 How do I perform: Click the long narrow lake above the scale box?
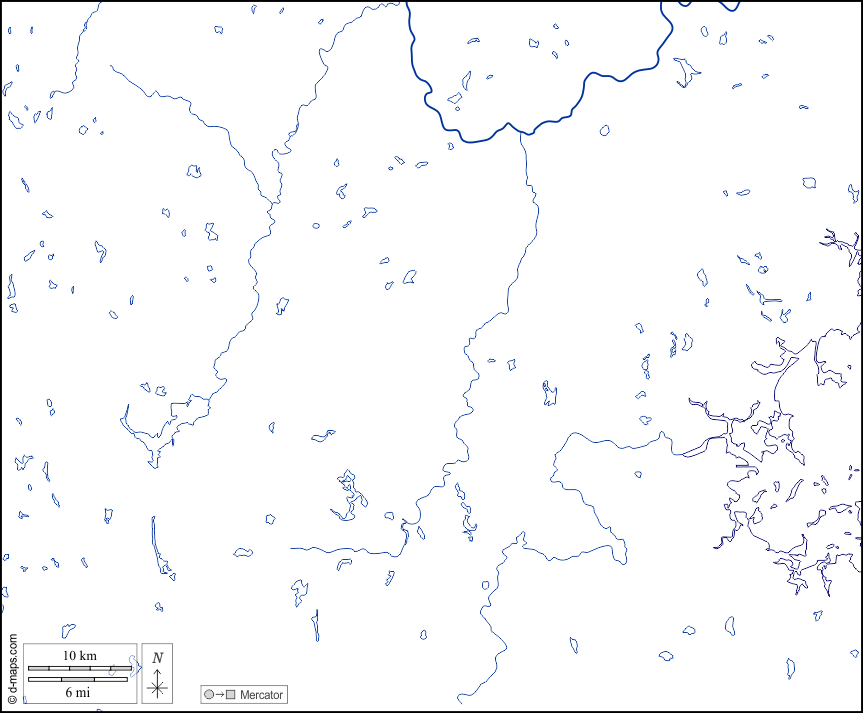coord(155,543)
